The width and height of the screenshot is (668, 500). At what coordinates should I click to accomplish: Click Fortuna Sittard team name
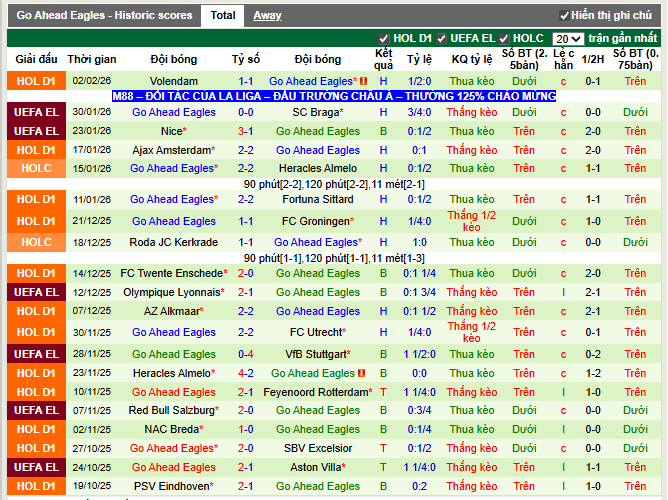tap(318, 199)
